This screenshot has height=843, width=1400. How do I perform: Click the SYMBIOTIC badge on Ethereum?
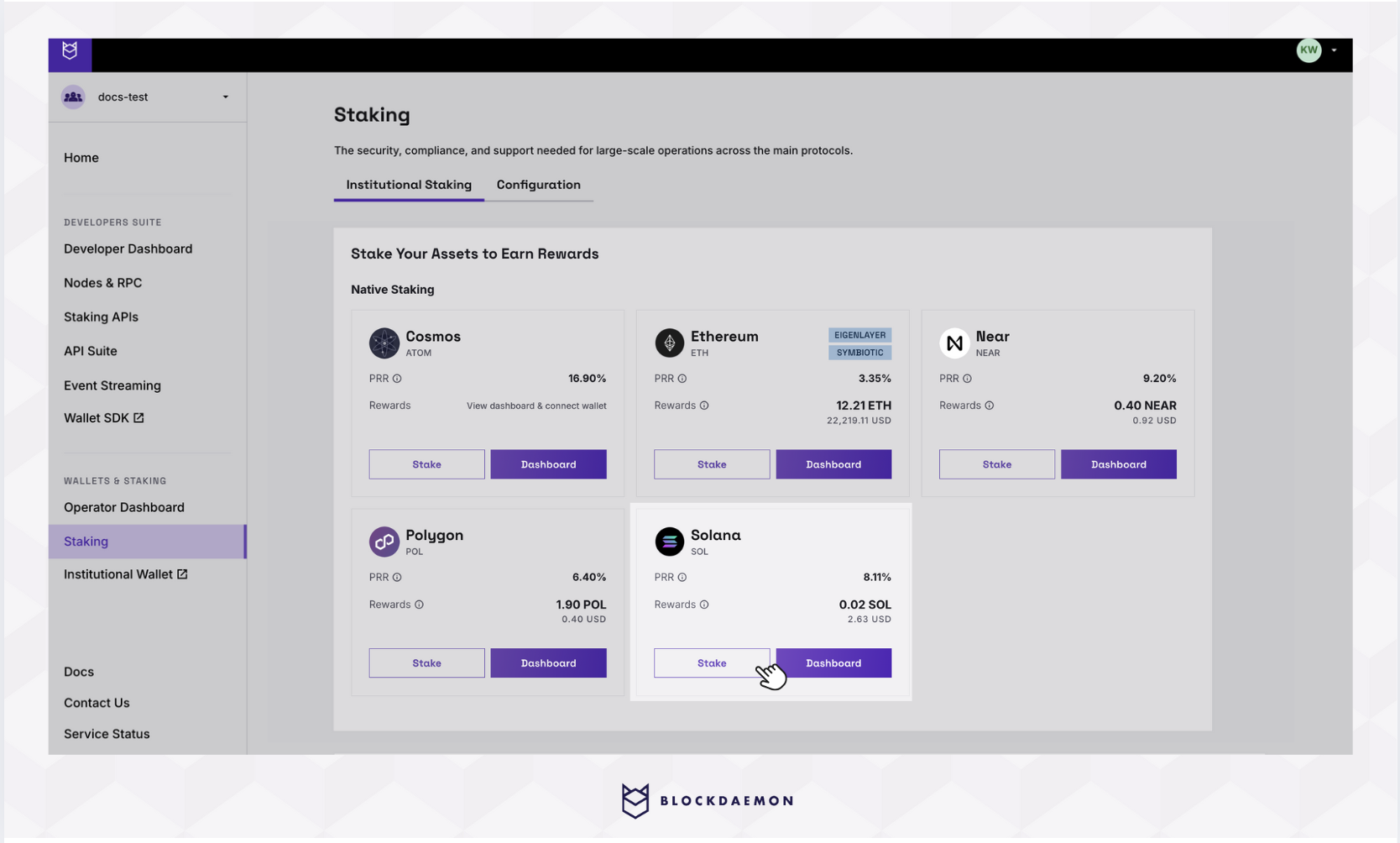point(859,353)
